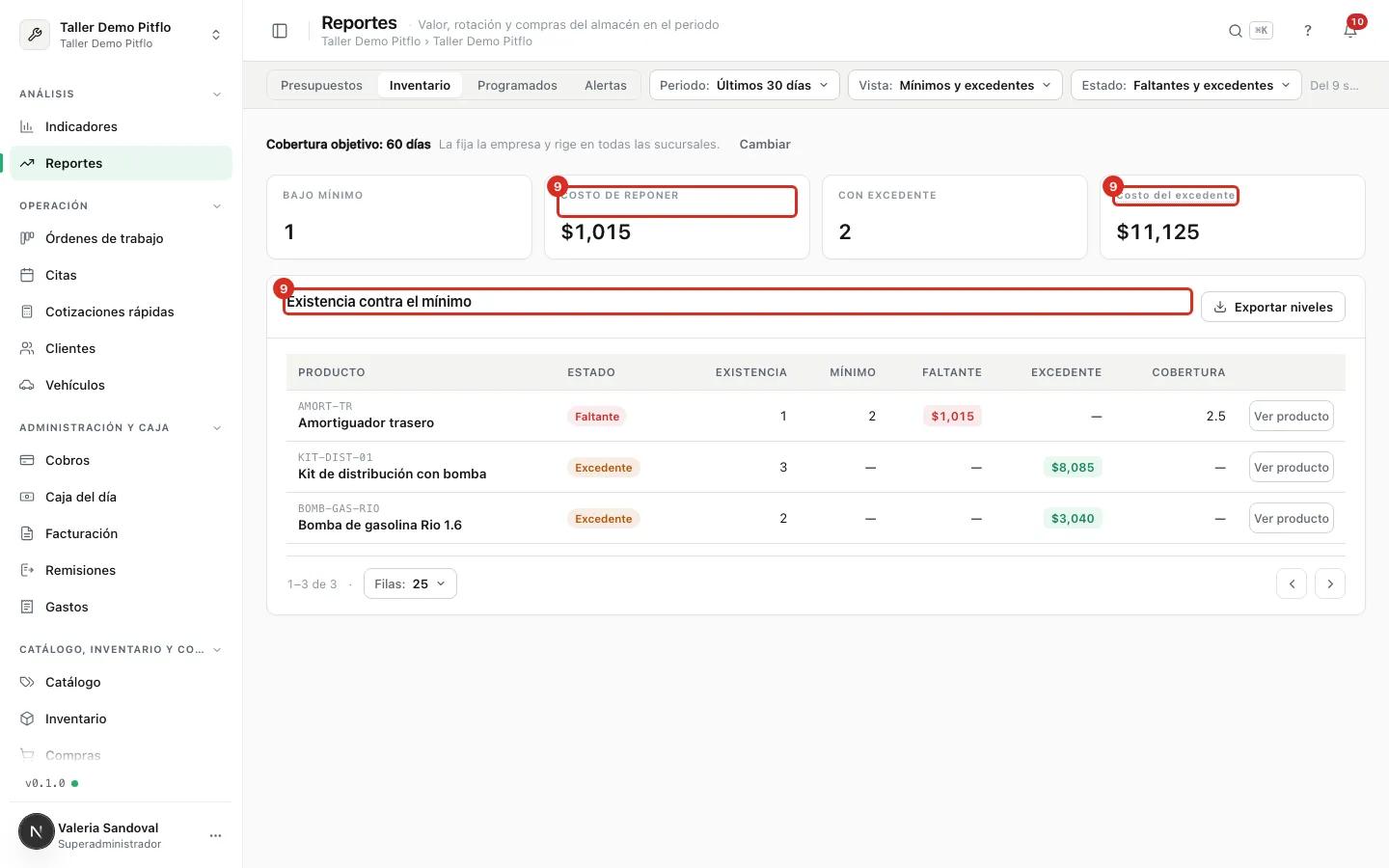
Task: Click the Faltante status badge
Action: click(597, 417)
